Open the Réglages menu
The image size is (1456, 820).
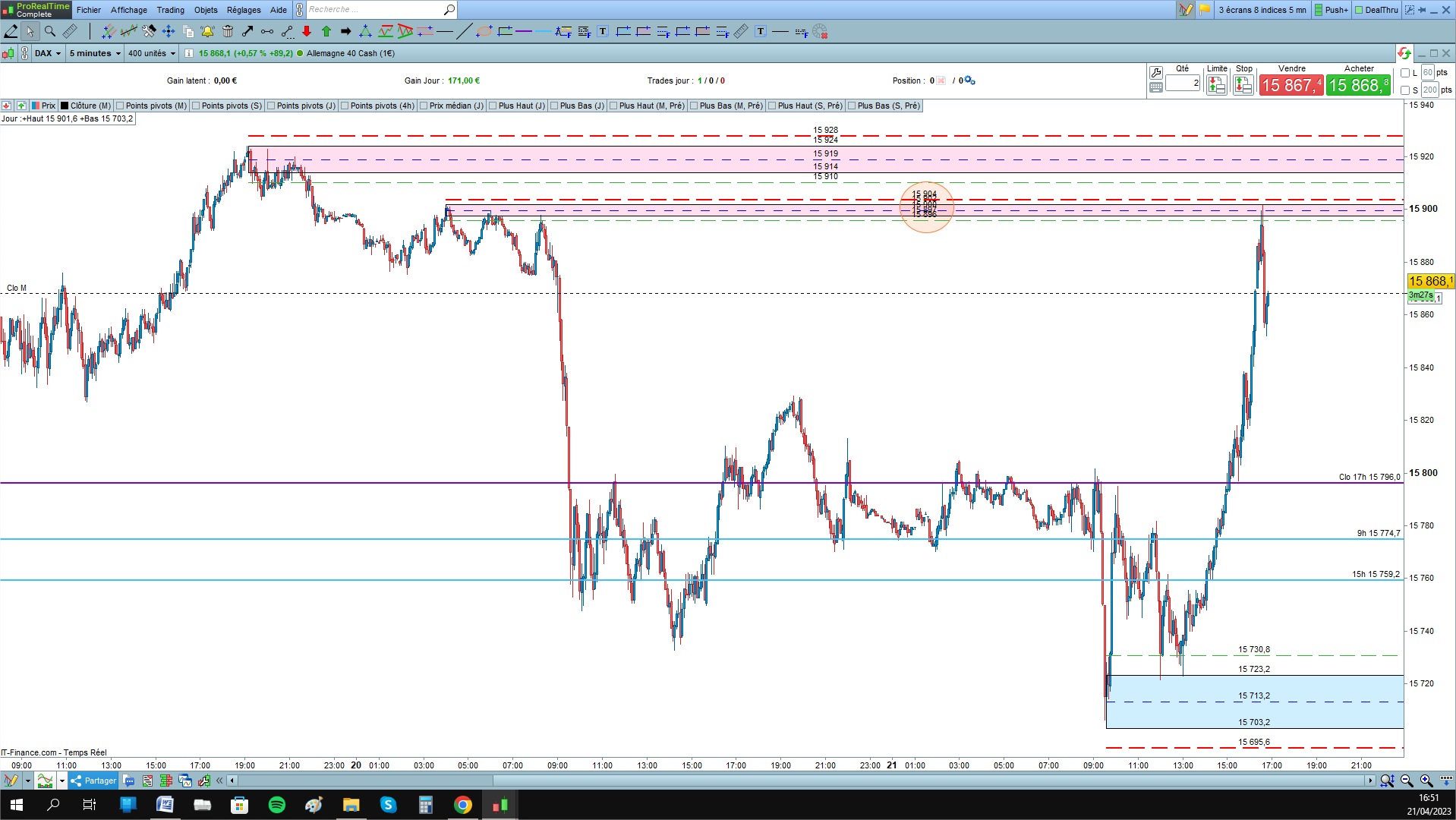click(x=243, y=10)
